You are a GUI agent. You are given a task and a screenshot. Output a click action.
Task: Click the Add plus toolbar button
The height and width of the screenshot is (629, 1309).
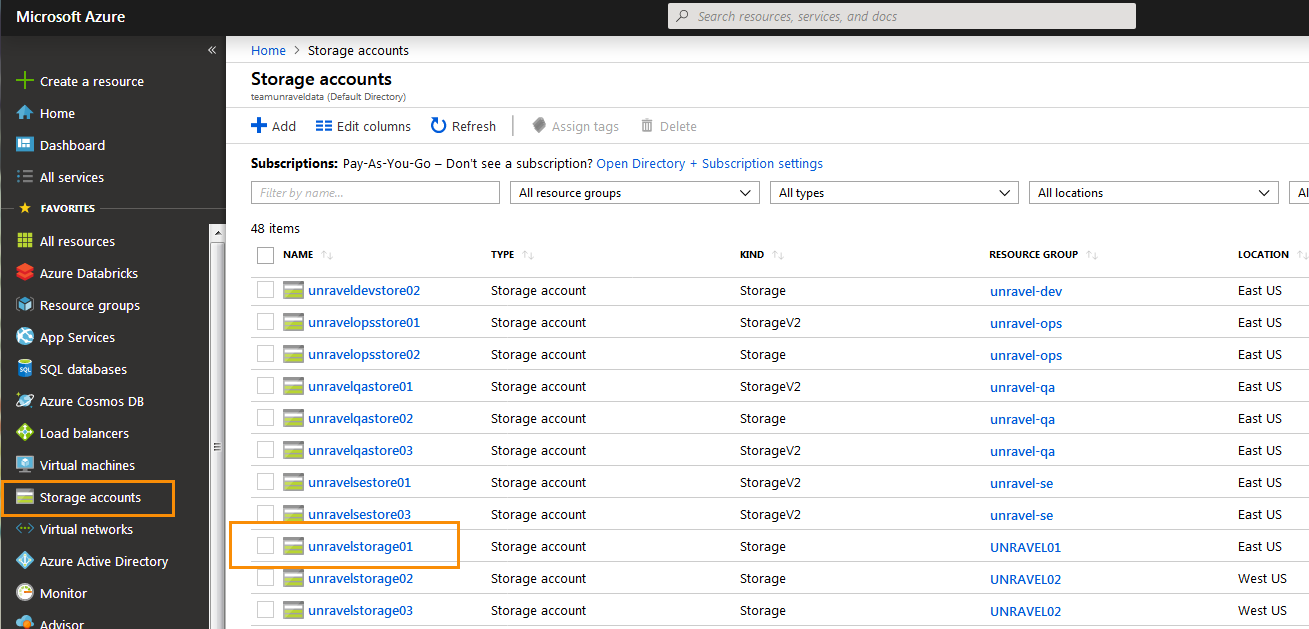273,126
